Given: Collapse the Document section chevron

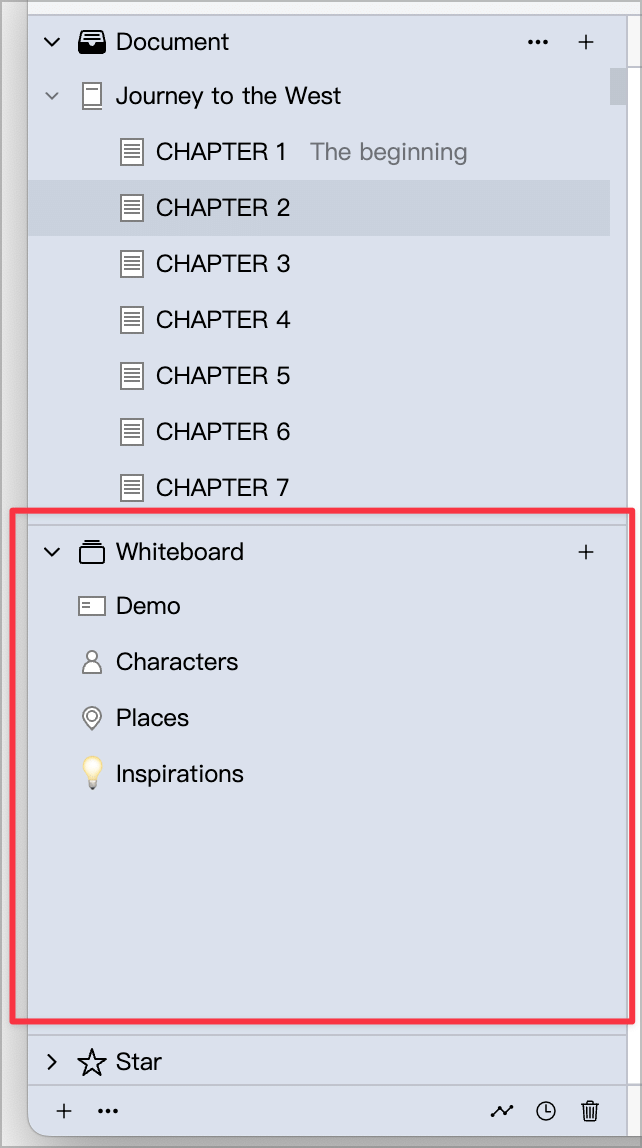Looking at the screenshot, I should click(x=52, y=42).
